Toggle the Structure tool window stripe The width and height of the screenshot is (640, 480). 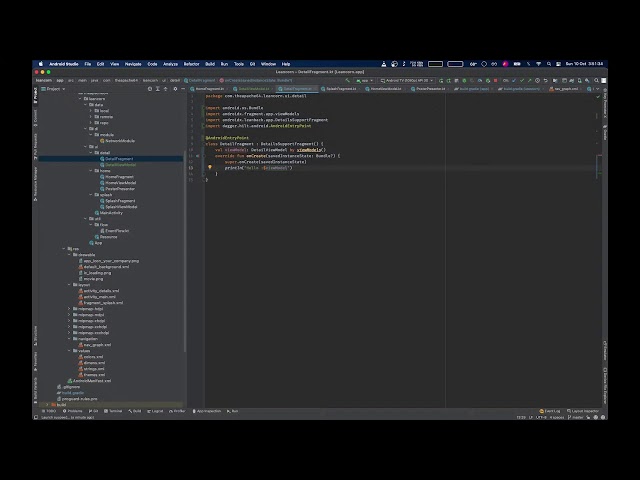tap(36, 335)
